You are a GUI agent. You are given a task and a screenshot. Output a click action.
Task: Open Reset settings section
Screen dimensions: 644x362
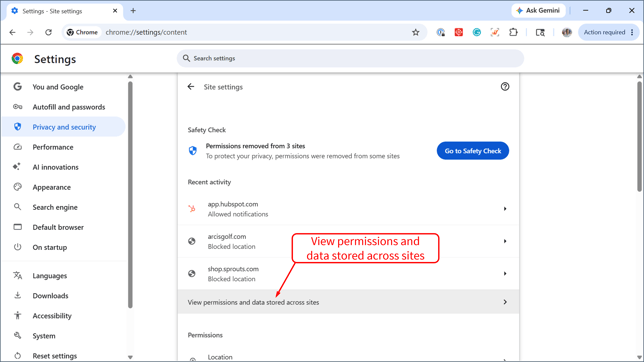64,355
